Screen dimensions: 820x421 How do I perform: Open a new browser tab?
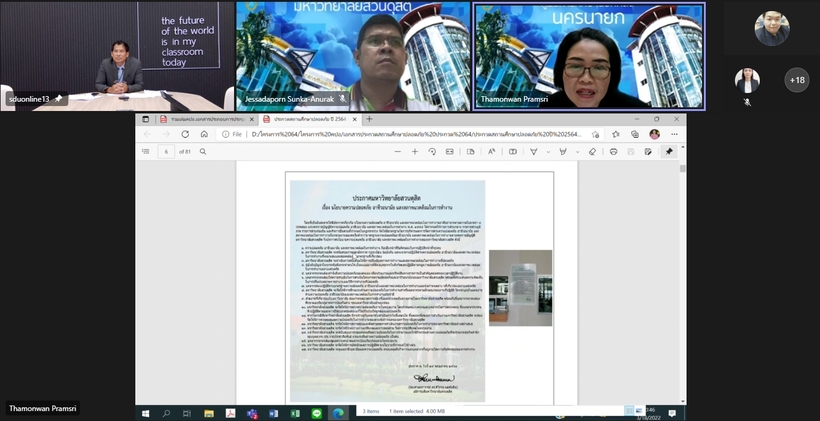369,119
